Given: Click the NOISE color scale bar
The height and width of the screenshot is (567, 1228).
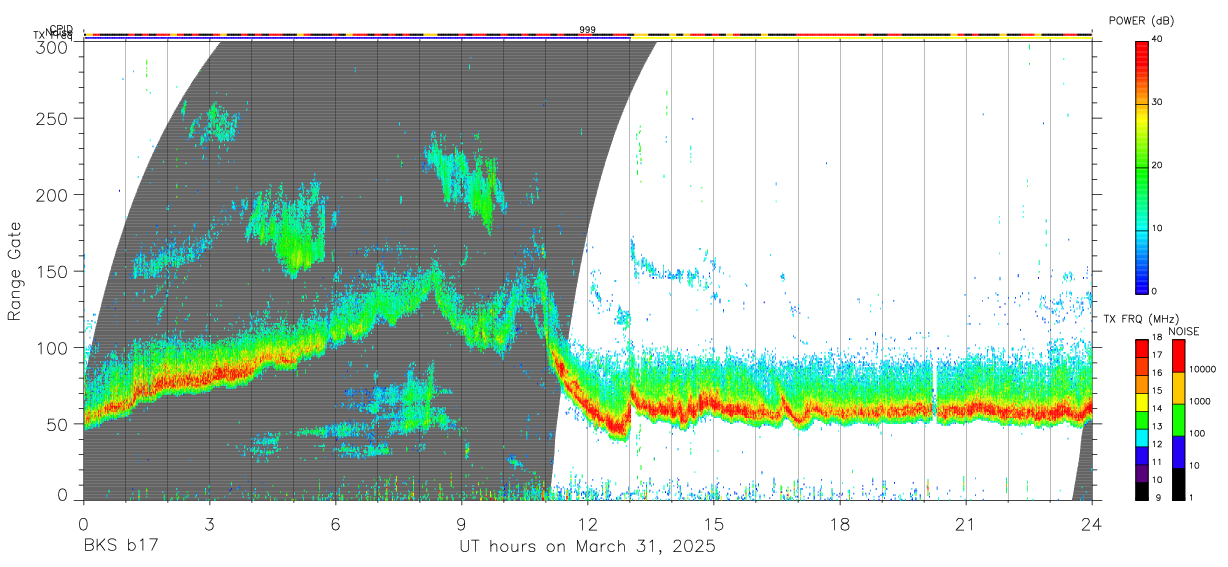Looking at the screenshot, I should coord(1178,420).
